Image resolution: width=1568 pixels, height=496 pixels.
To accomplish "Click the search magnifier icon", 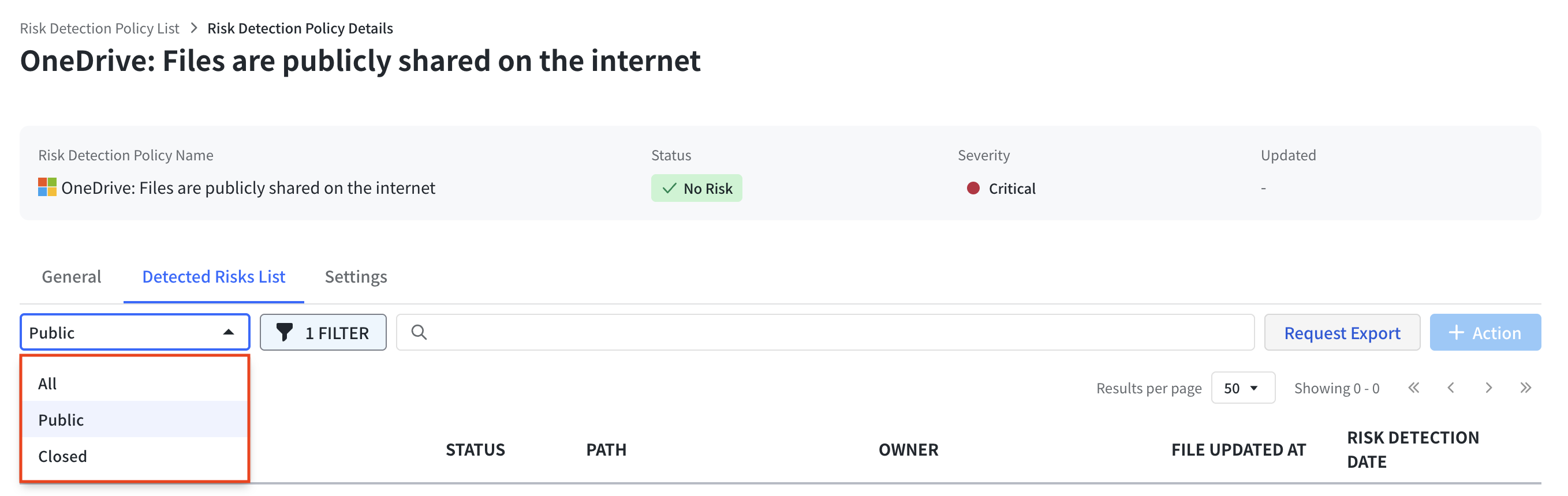I will tap(419, 332).
